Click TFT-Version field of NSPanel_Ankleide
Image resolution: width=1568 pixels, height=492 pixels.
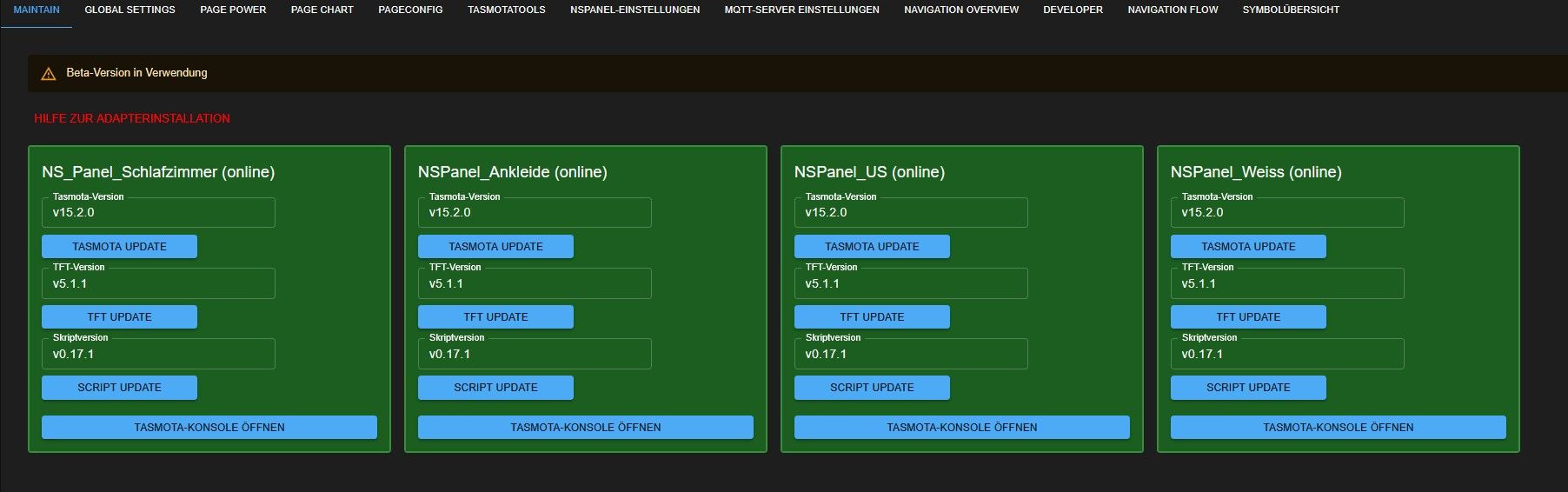535,283
